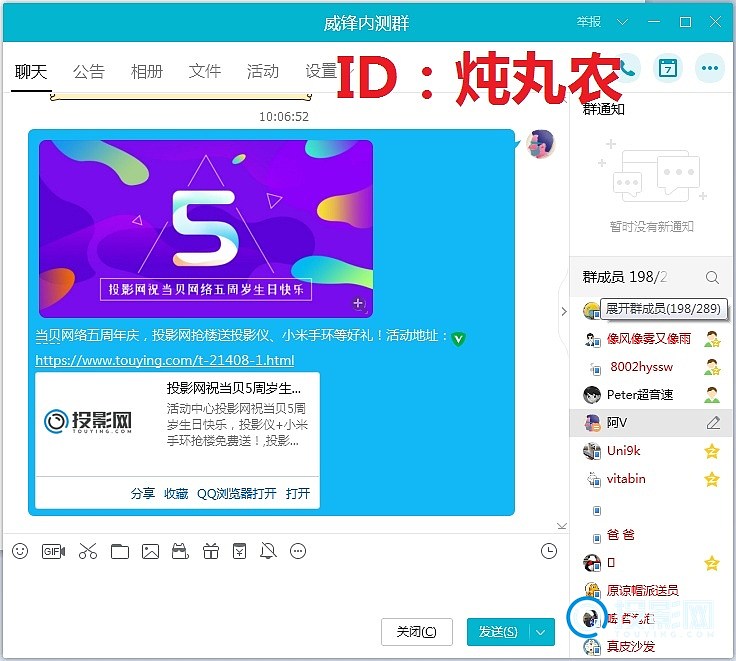
Task: Click the sender avatar beside the message
Action: pyautogui.click(x=540, y=144)
